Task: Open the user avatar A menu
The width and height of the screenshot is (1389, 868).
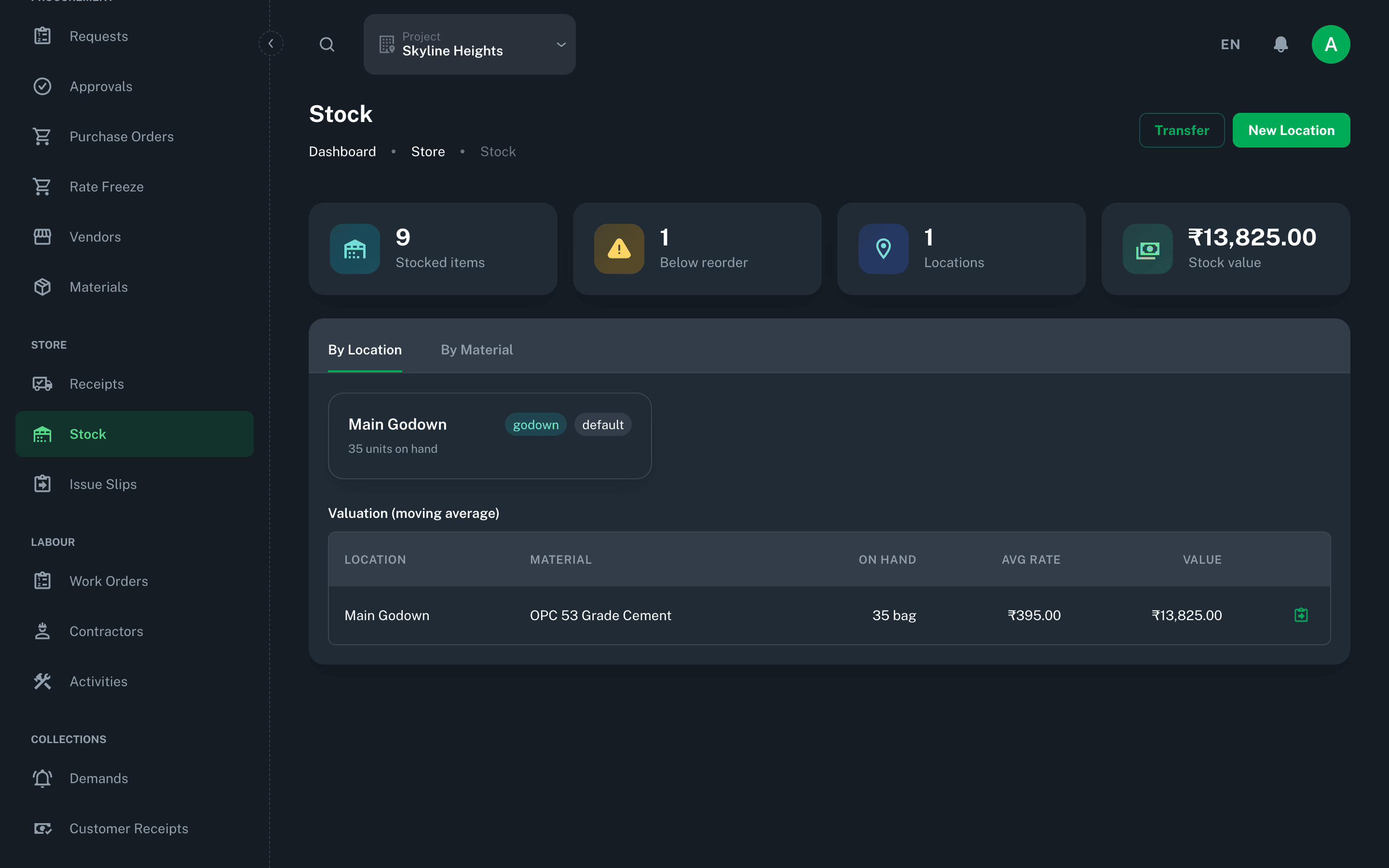Action: coord(1331,44)
